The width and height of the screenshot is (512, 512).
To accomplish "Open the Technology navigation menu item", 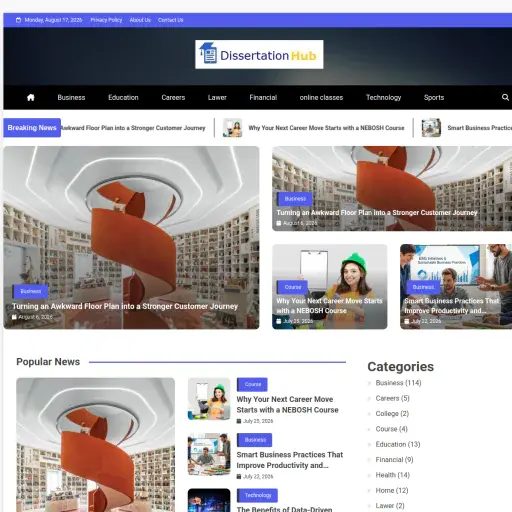I will pyautogui.click(x=384, y=98).
